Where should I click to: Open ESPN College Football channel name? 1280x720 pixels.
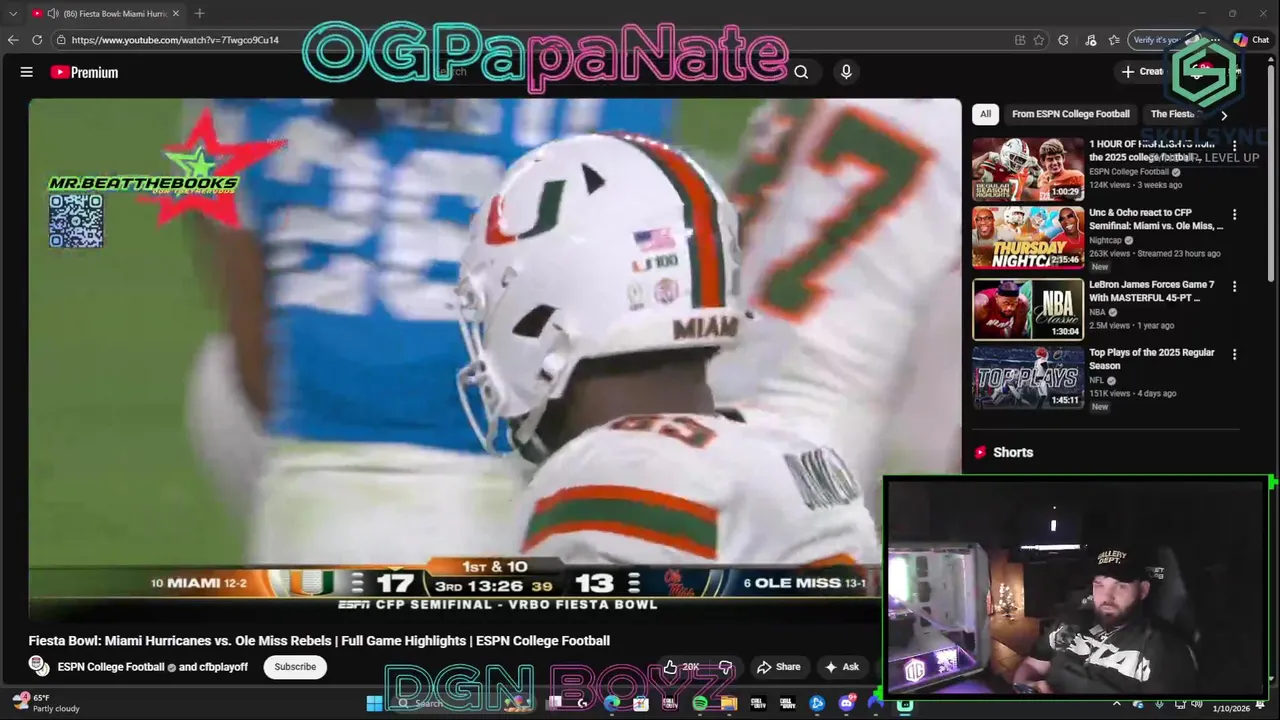pyautogui.click(x=111, y=667)
